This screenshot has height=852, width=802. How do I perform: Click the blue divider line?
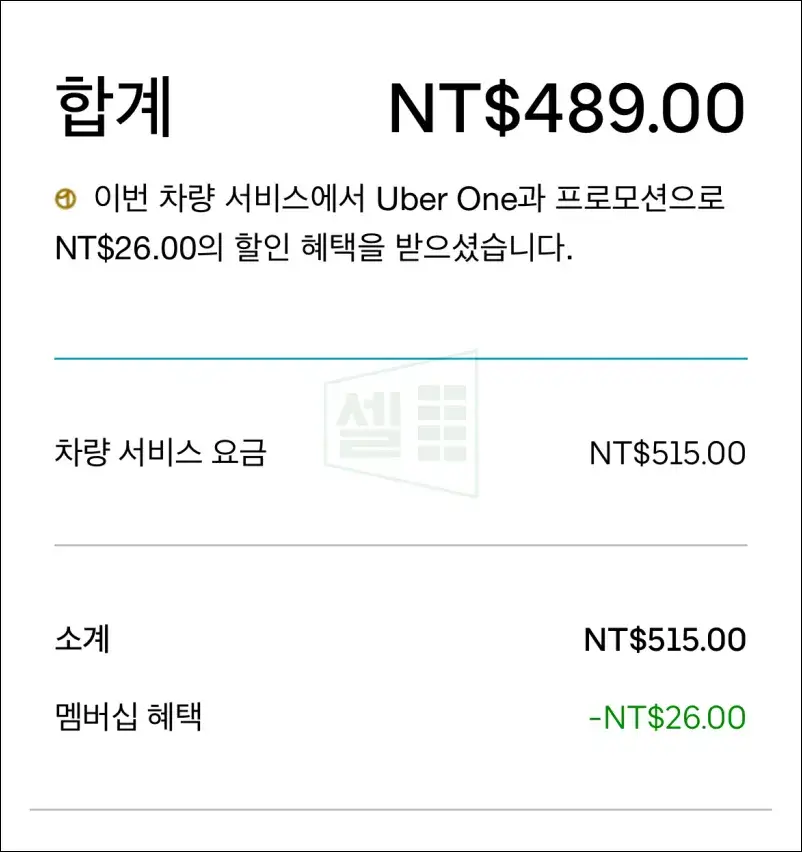click(401, 359)
